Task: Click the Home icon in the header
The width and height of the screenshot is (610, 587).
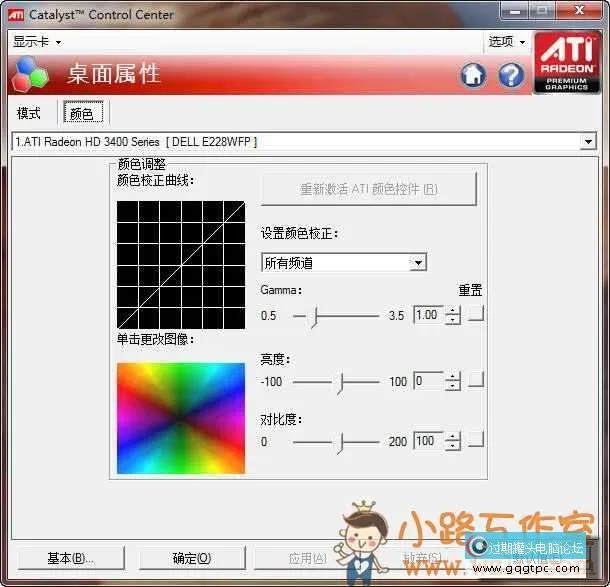Action: [473, 75]
